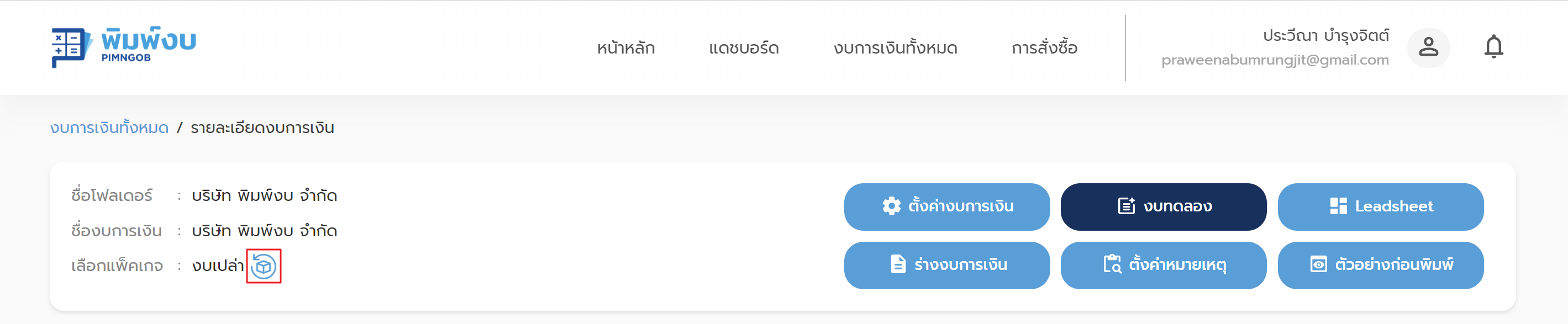Select งบการเงินทั้งหมด in top navigation

pos(895,48)
